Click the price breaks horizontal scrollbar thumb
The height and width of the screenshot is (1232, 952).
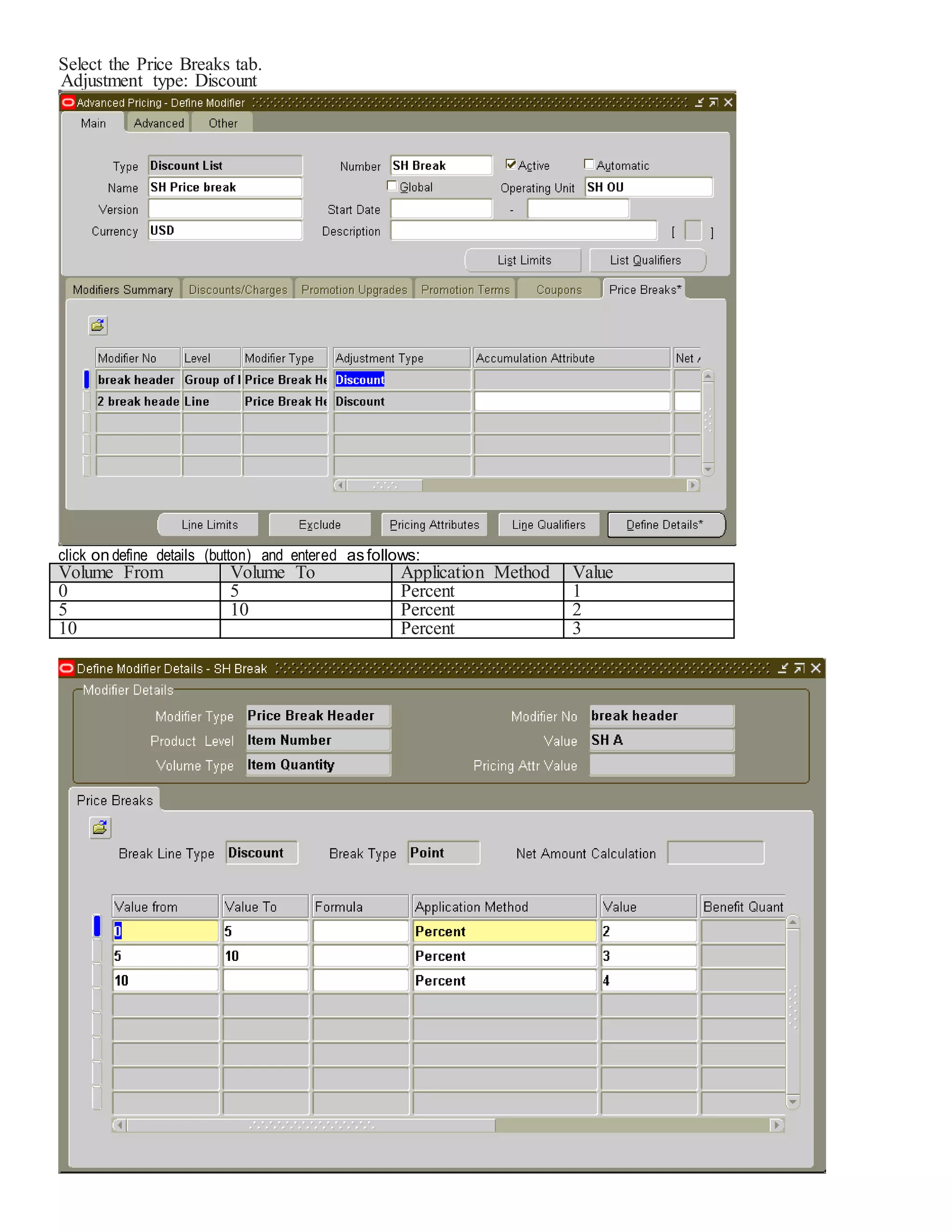tap(311, 1125)
